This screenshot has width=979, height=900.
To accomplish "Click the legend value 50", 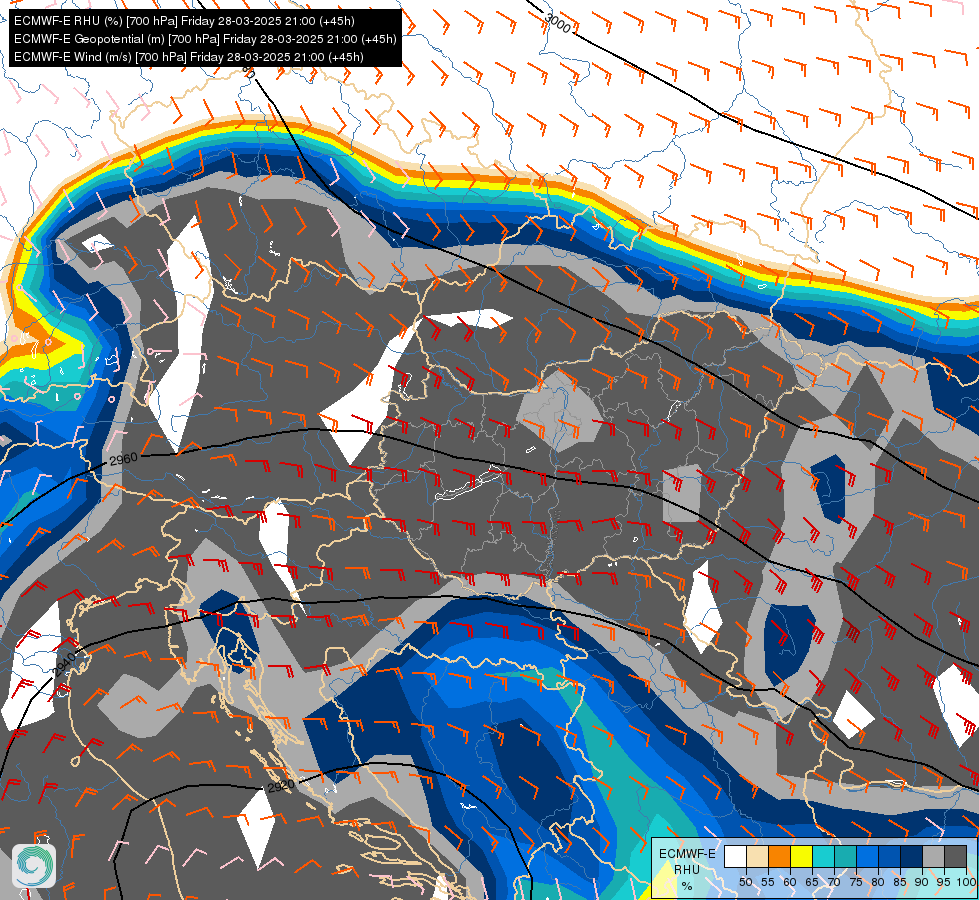I will coord(746,883).
